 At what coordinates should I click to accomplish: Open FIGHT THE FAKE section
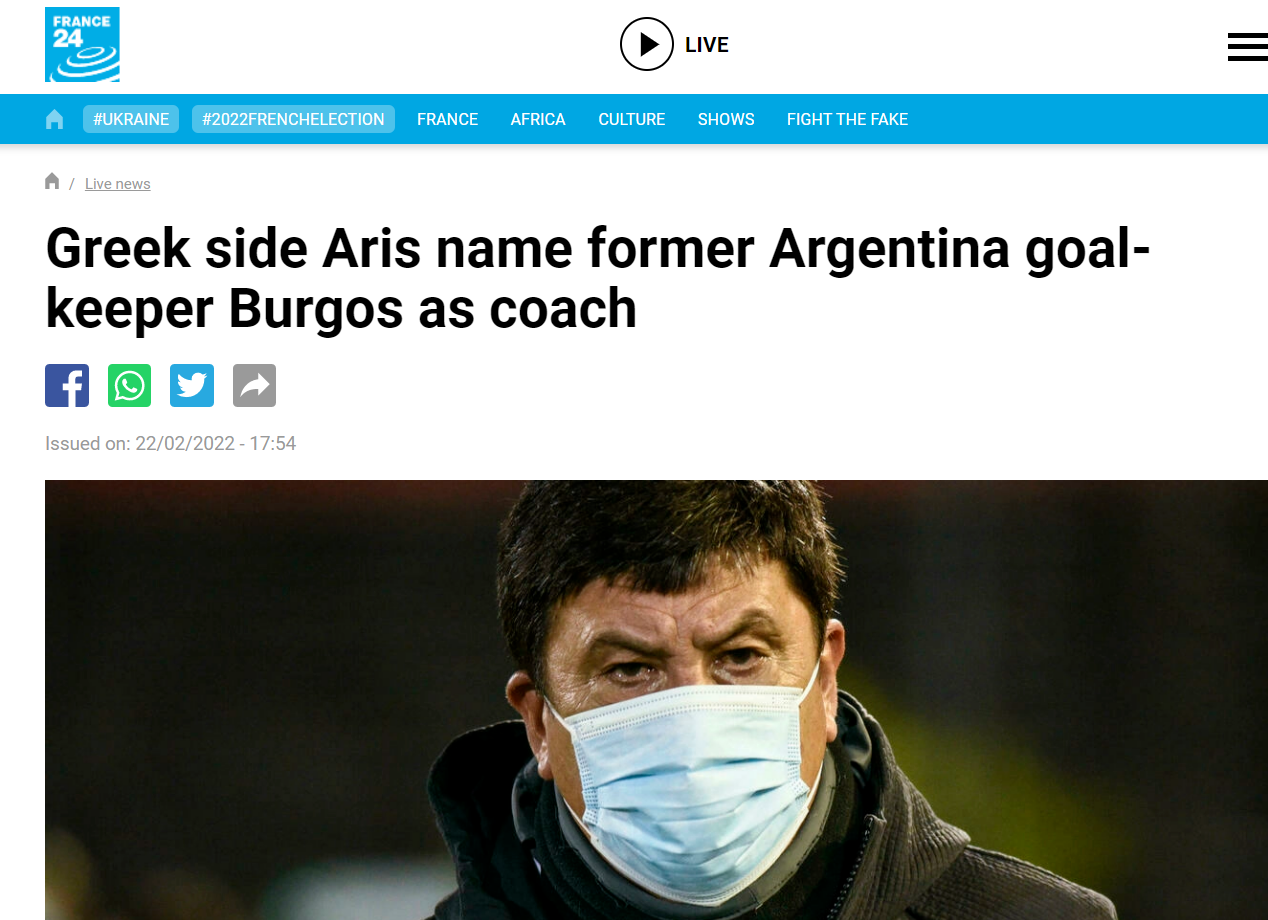pyautogui.click(x=847, y=119)
